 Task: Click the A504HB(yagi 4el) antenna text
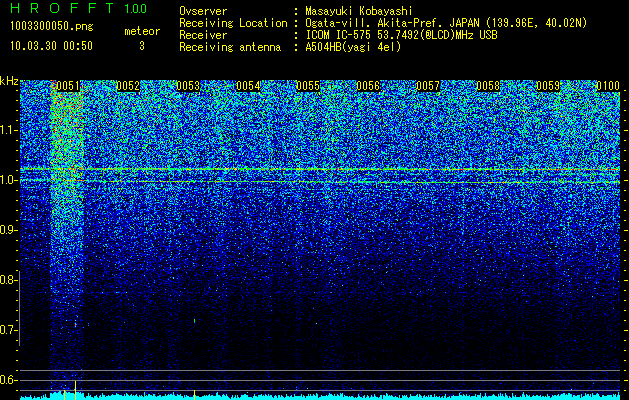(353, 47)
